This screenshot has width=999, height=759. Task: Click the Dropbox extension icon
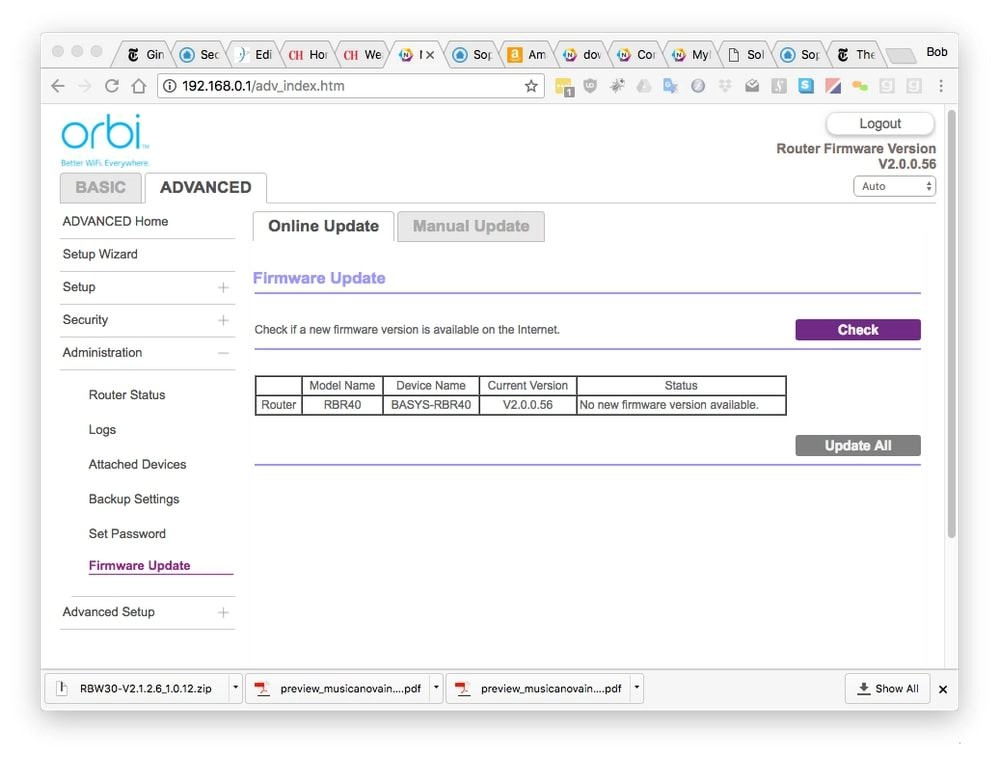[725, 86]
